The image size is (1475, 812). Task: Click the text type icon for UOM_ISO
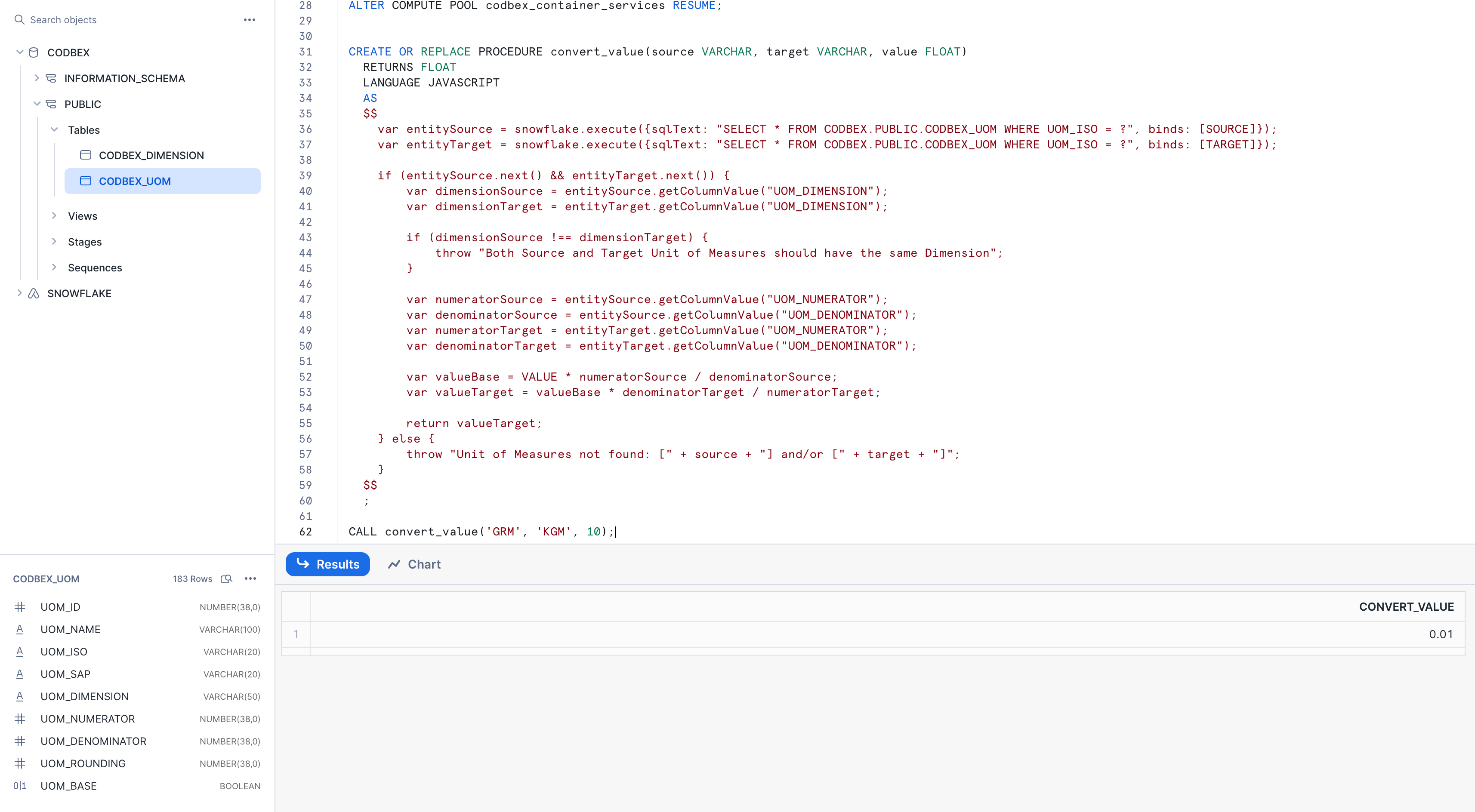click(x=19, y=651)
